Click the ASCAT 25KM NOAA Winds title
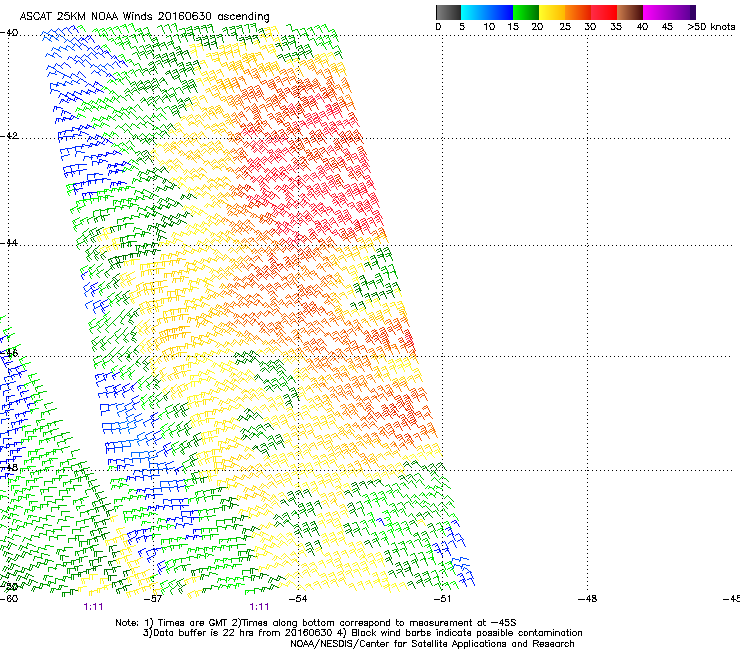Viewport: 740px width, 650px height. pos(144,16)
